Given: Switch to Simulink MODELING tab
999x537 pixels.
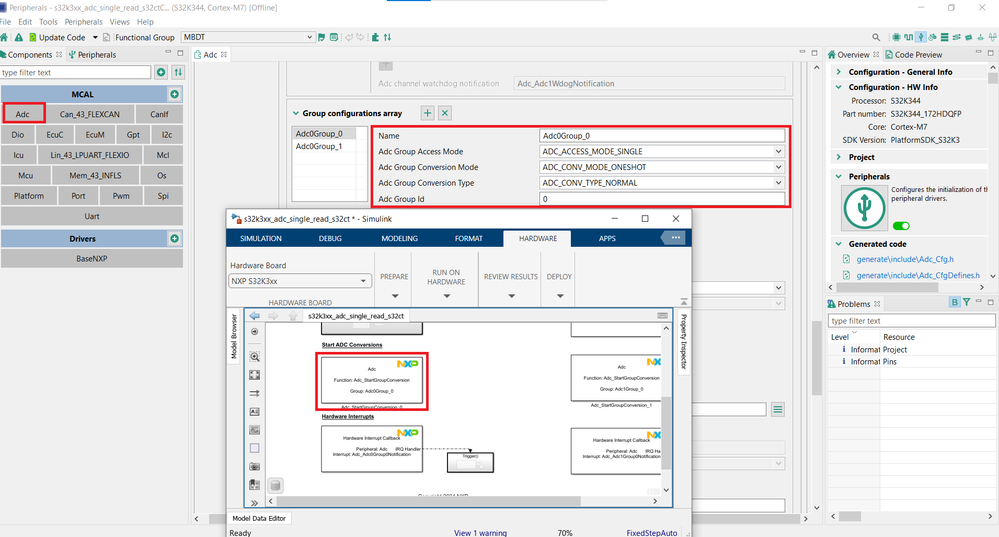Looking at the screenshot, I should [399, 238].
